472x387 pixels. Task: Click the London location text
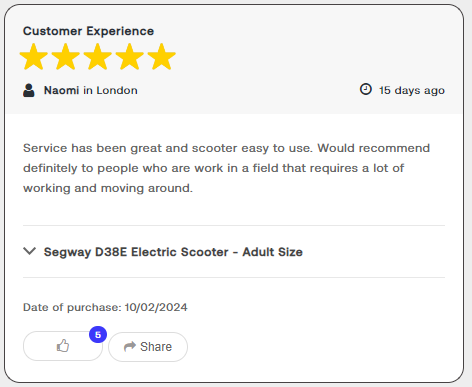coord(117,90)
